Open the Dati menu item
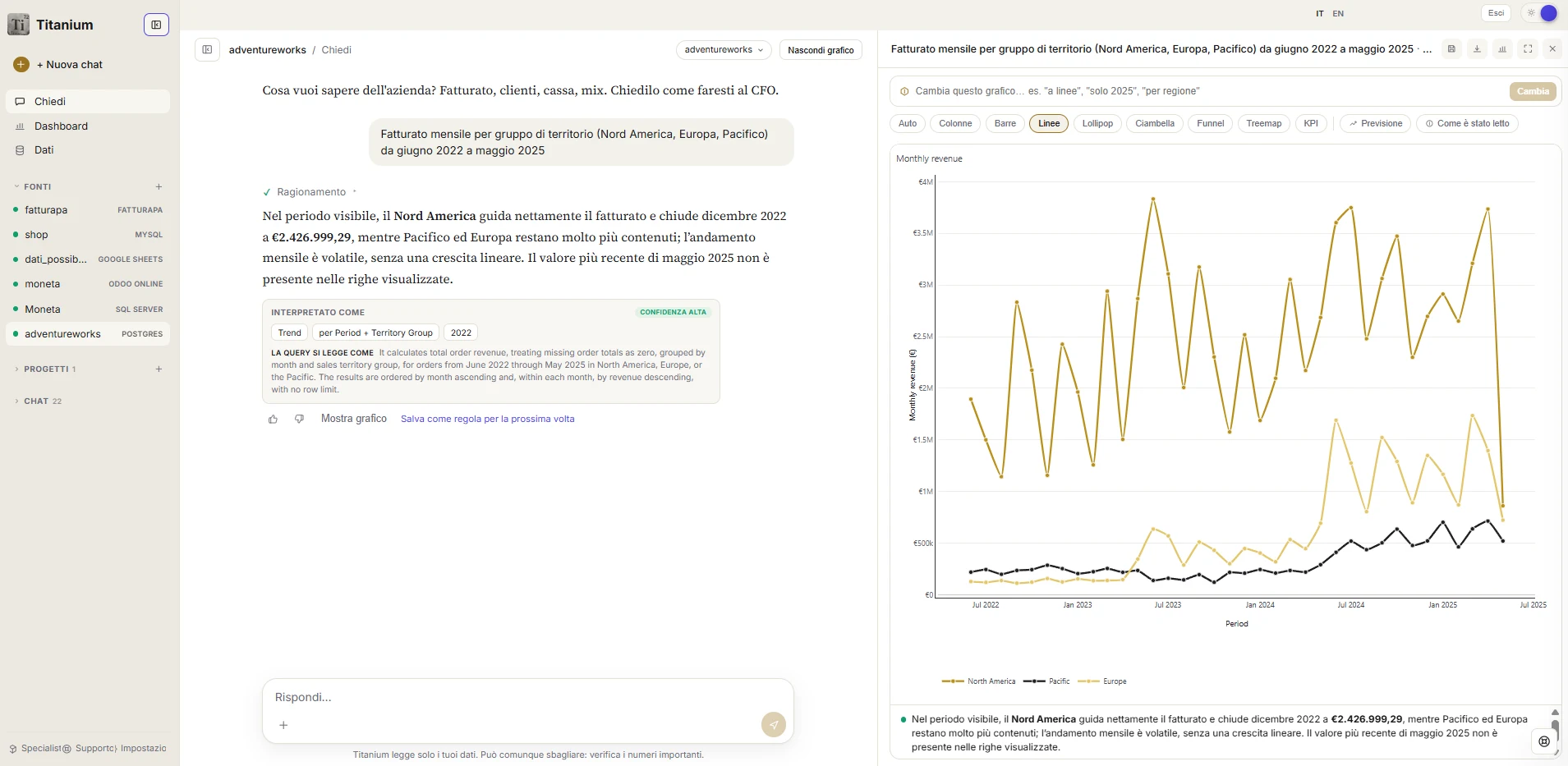Image resolution: width=1568 pixels, height=766 pixels. 88,150
